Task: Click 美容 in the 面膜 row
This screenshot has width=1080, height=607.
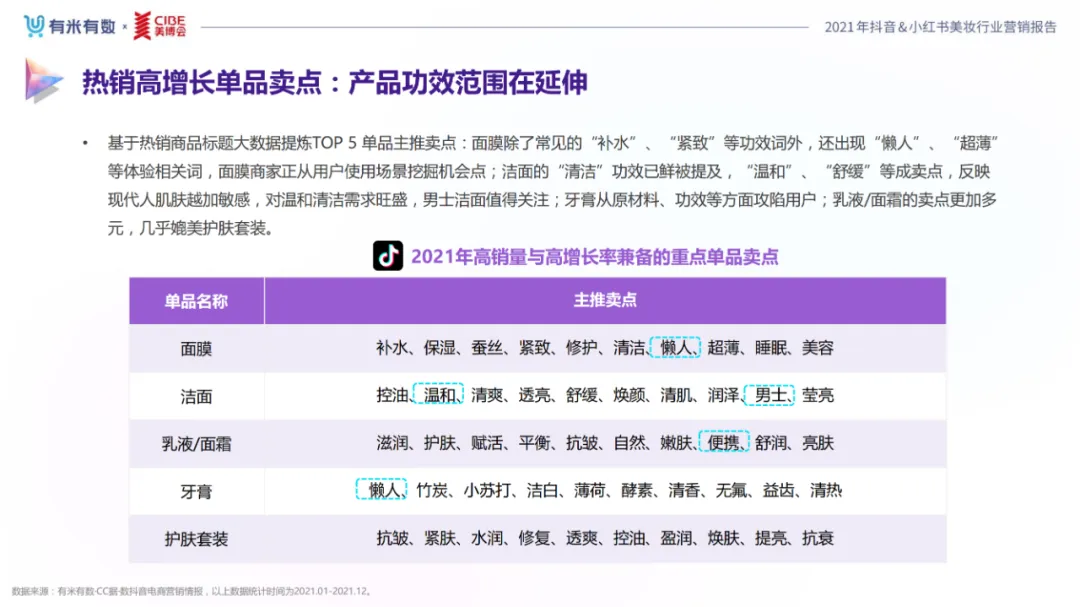Action: (818, 348)
